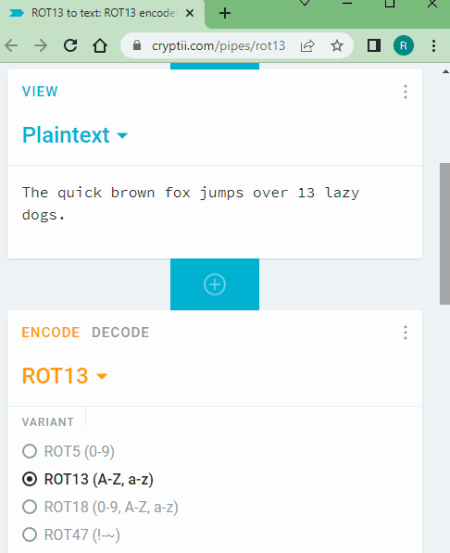View site information via the lock icon
Screen dimensions: 450x553
(x=137, y=45)
